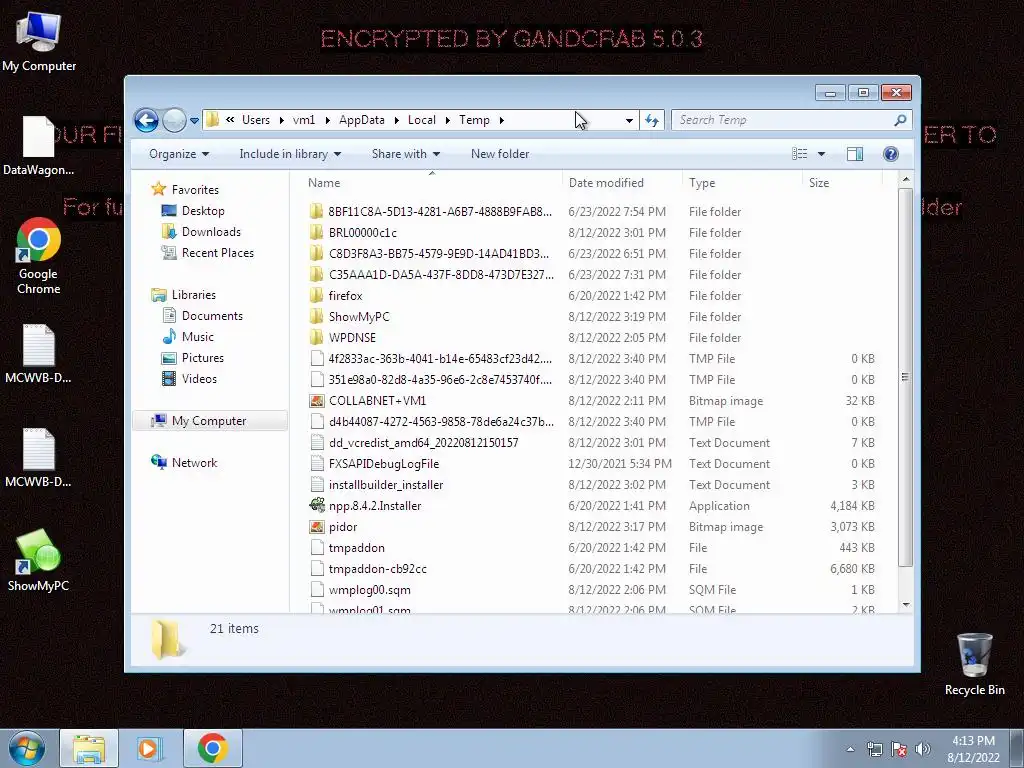Select the DataWagon desktop file

39,146
